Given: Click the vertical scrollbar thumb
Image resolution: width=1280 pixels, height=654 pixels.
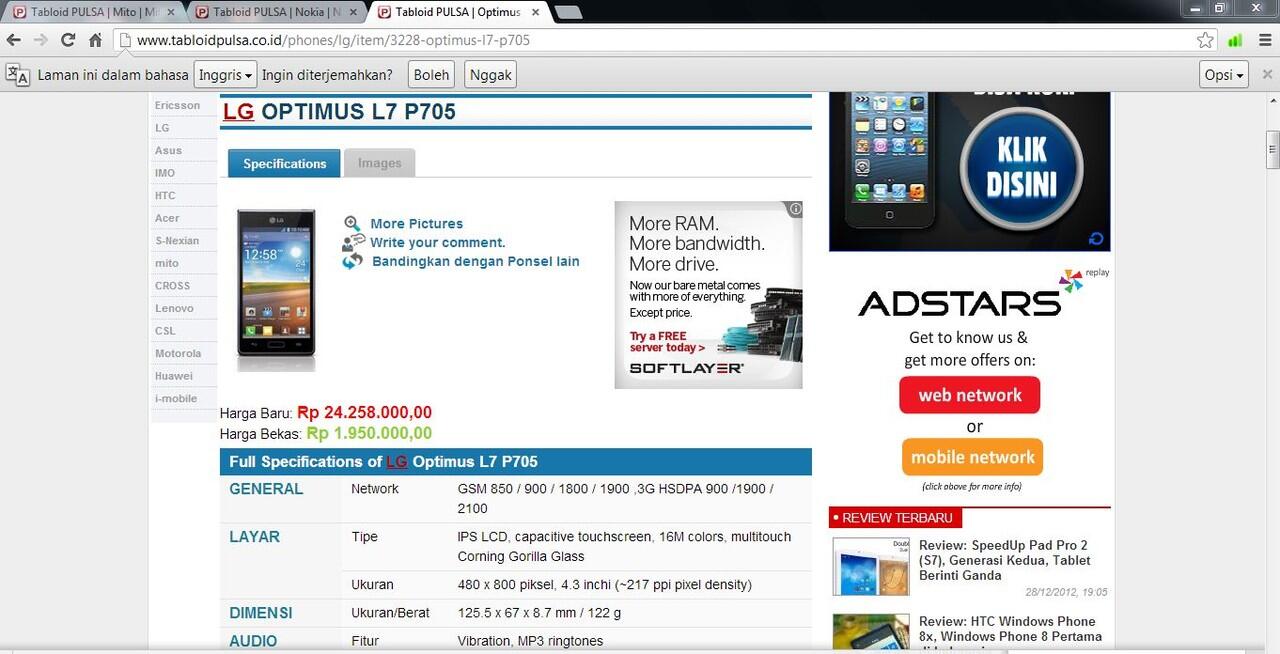Looking at the screenshot, I should [x=1272, y=148].
